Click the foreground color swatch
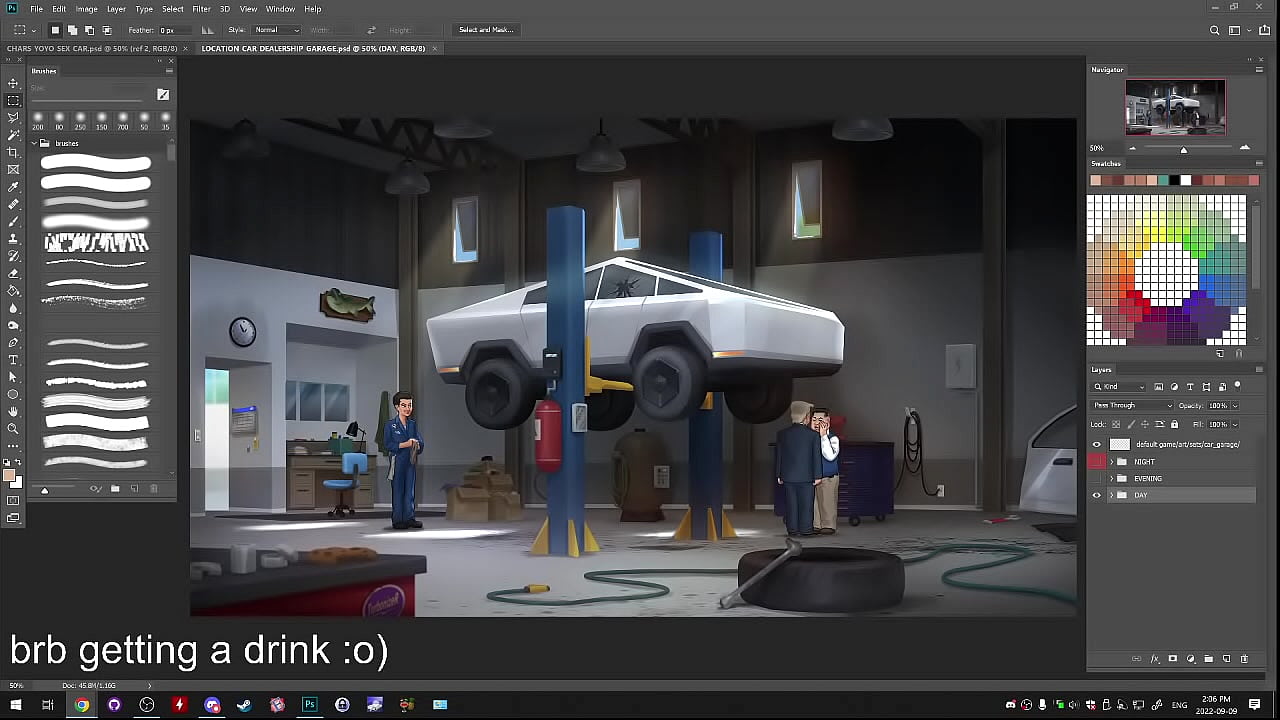This screenshot has height=720, width=1280. click(9, 476)
